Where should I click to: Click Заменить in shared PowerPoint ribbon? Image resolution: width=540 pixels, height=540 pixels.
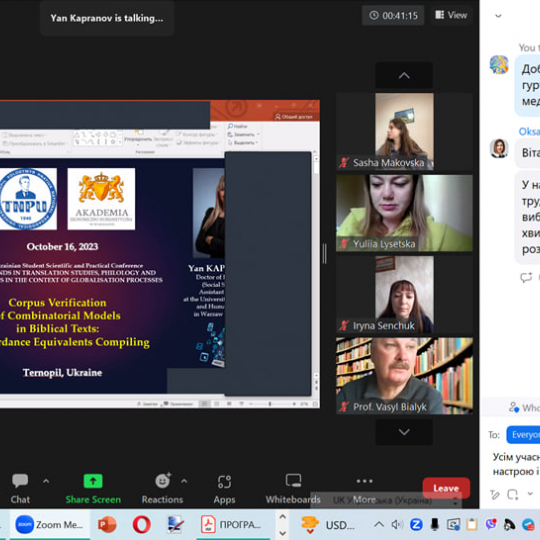coord(242,134)
